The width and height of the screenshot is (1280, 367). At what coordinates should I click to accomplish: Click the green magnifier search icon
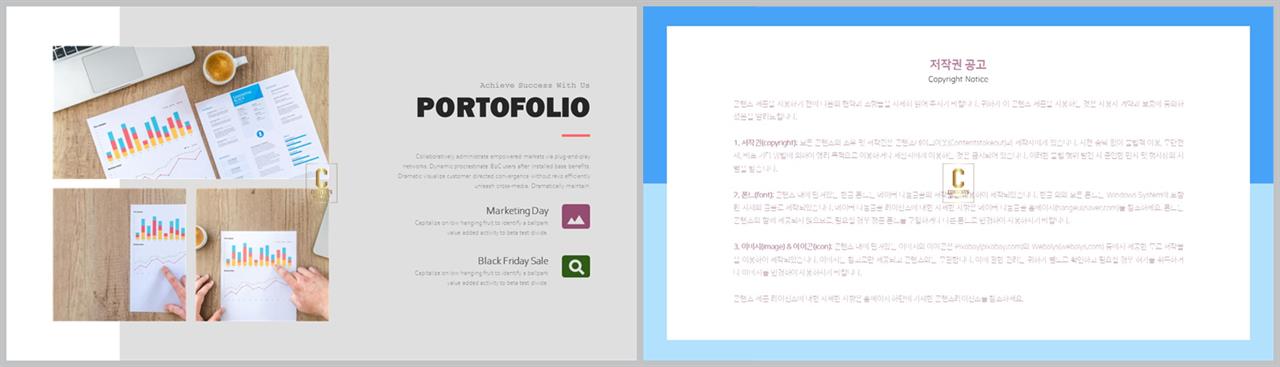pos(576,266)
